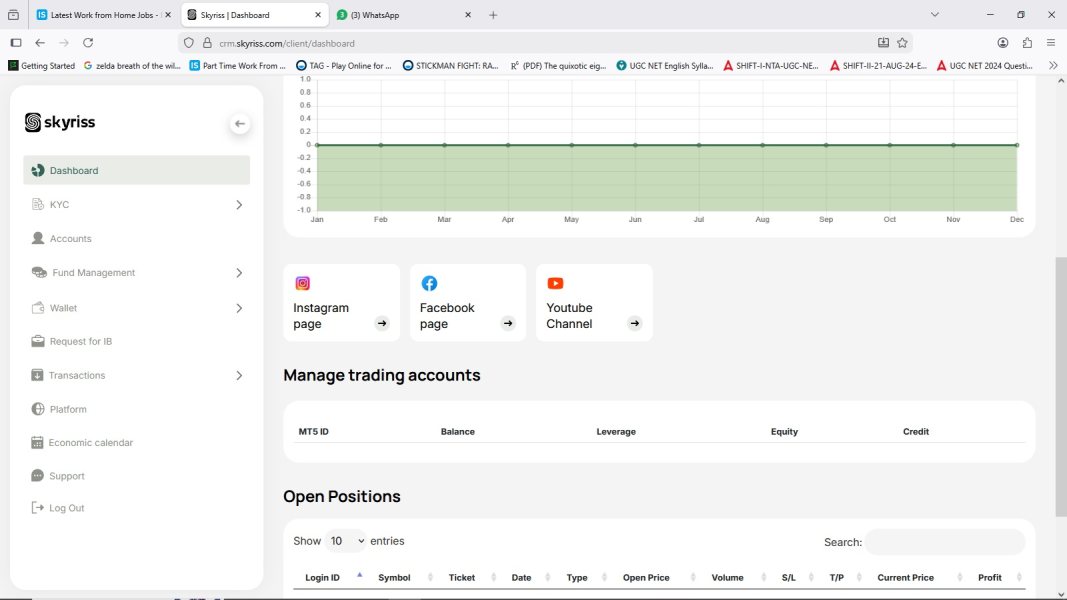Bookmark this page with star icon
Viewport: 1067px width, 600px height.
(902, 43)
